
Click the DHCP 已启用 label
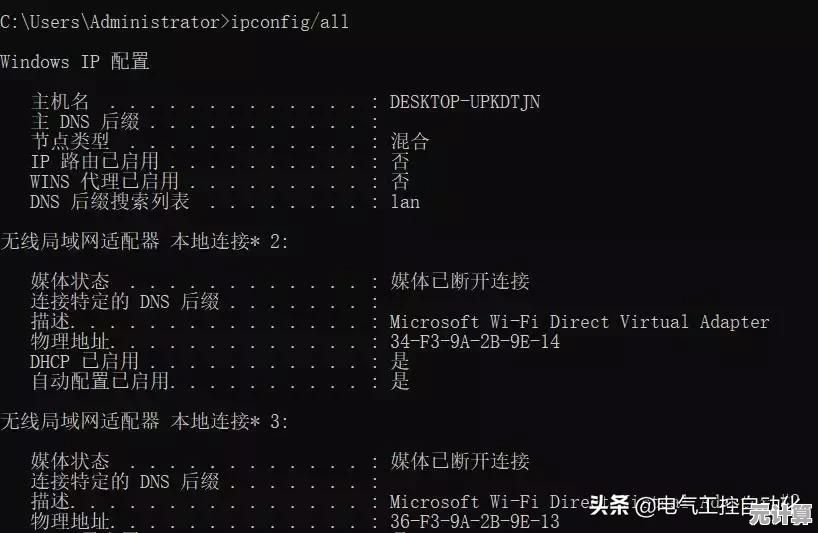click(84, 362)
